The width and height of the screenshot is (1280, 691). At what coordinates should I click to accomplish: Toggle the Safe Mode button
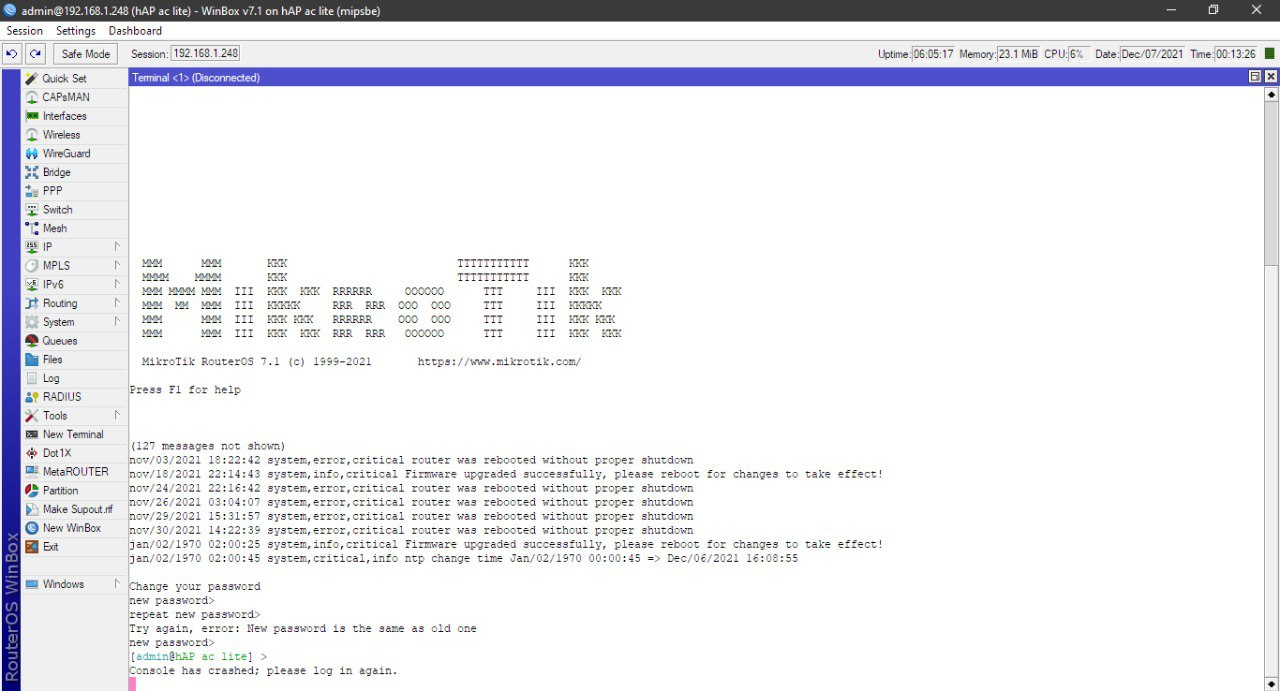click(x=86, y=54)
